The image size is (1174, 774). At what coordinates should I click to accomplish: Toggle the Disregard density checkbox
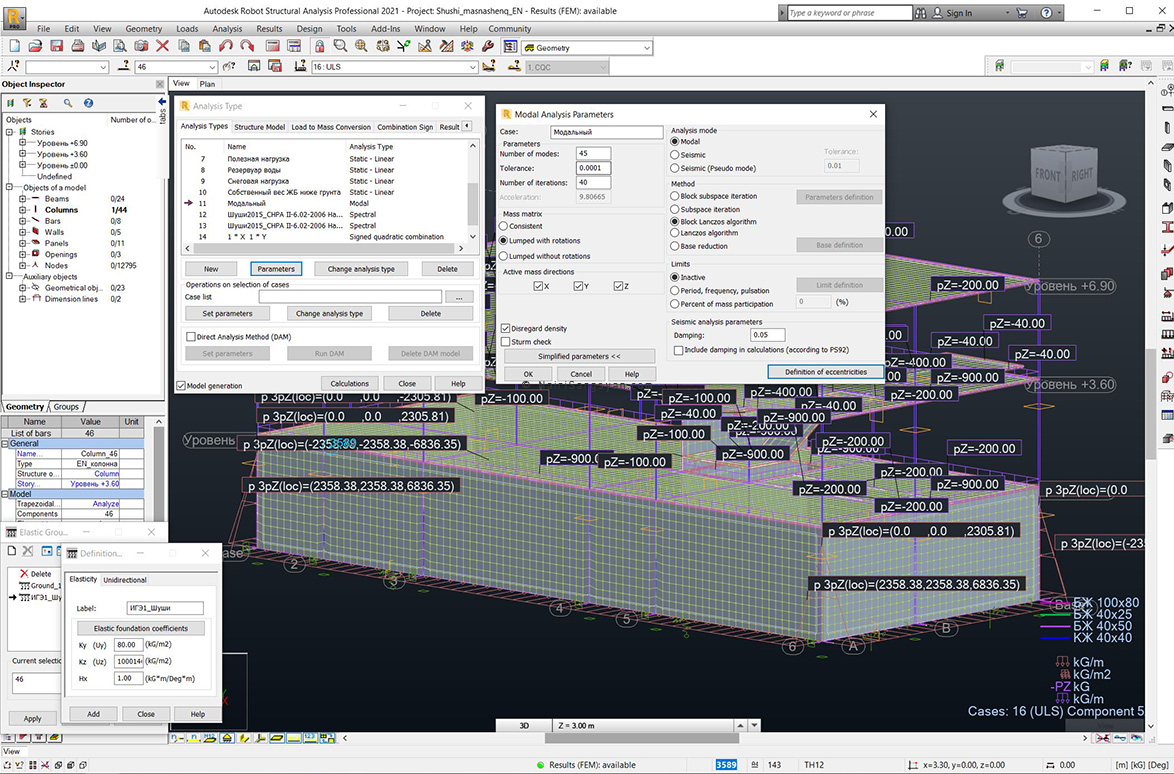[505, 329]
